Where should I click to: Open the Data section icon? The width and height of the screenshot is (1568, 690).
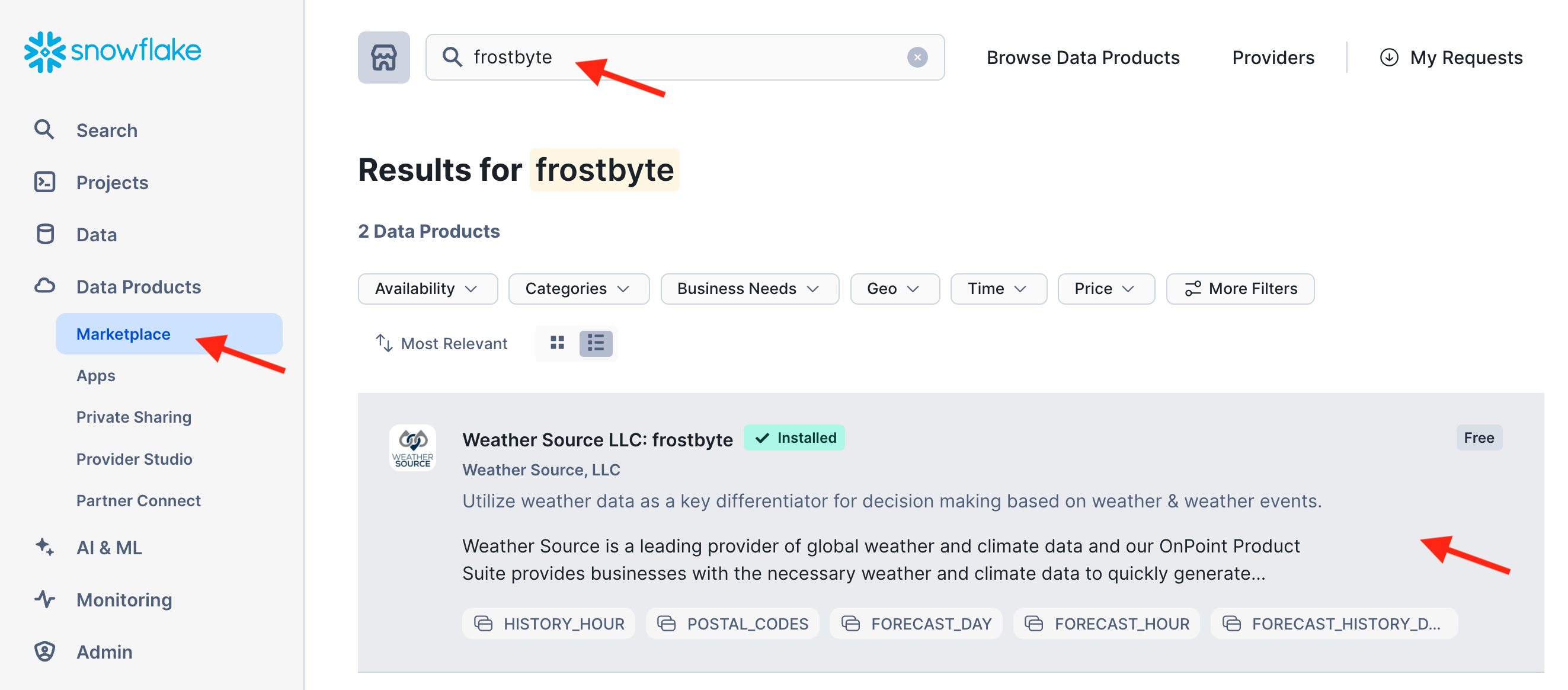click(45, 235)
